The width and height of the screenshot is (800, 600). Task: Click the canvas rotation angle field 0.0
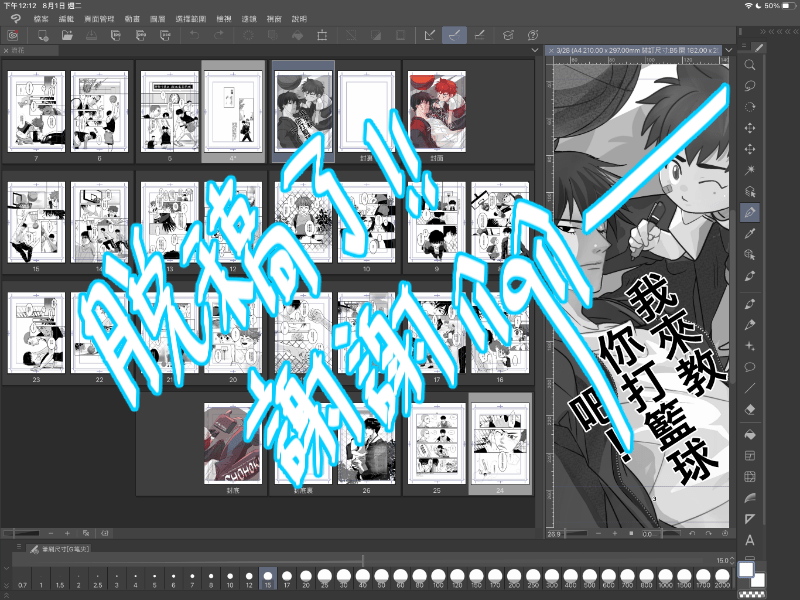[648, 534]
